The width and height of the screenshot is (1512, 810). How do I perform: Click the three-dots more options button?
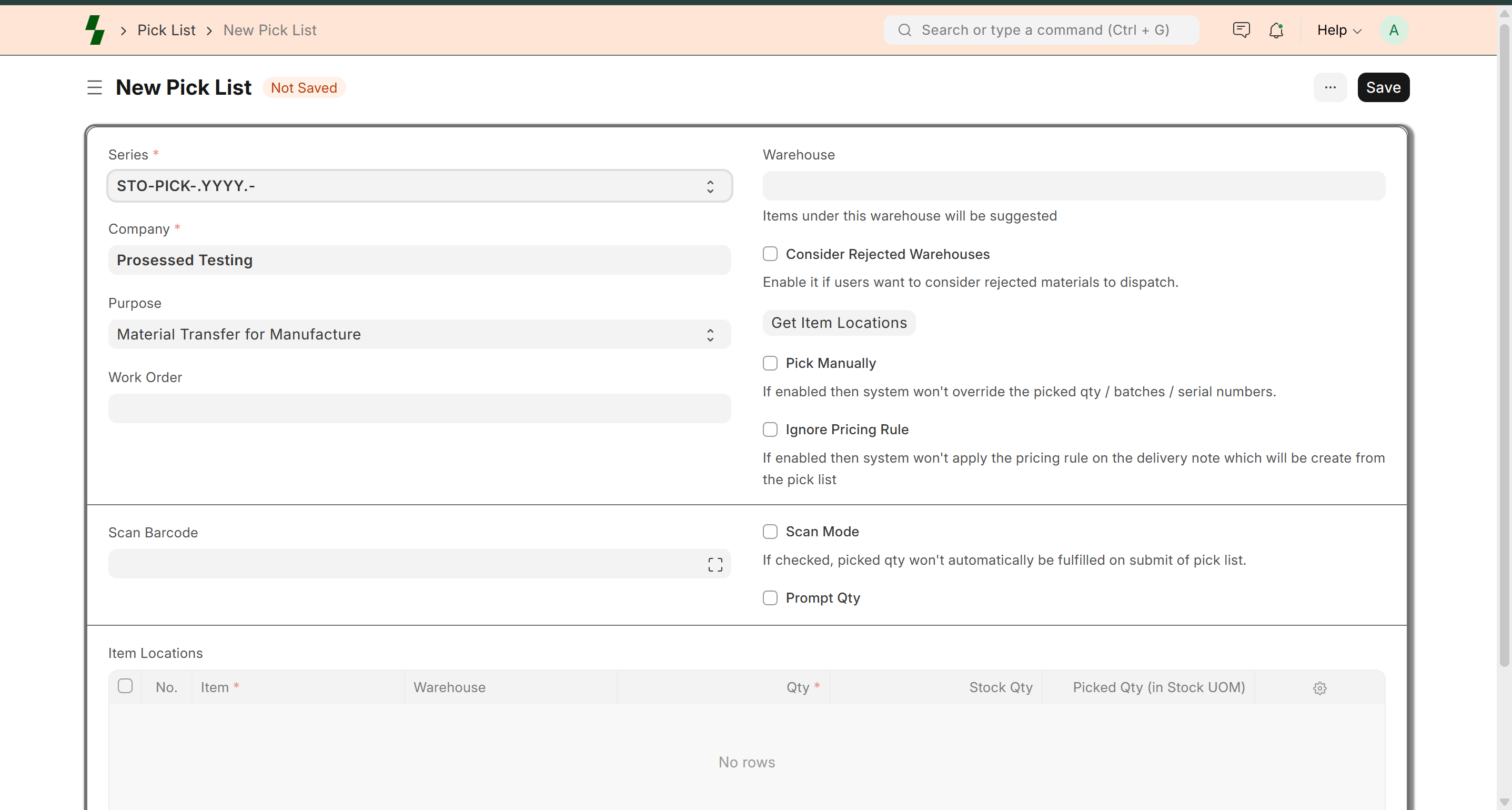pos(1330,87)
